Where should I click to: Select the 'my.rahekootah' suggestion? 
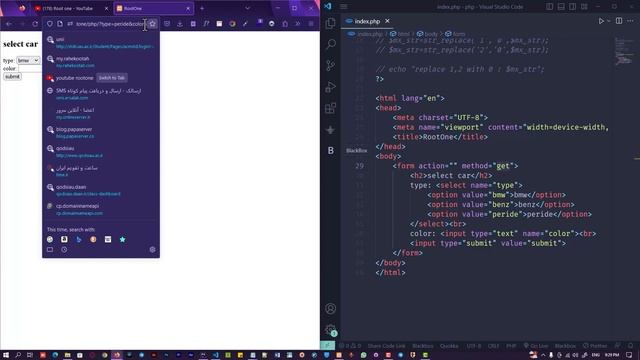click(101, 62)
